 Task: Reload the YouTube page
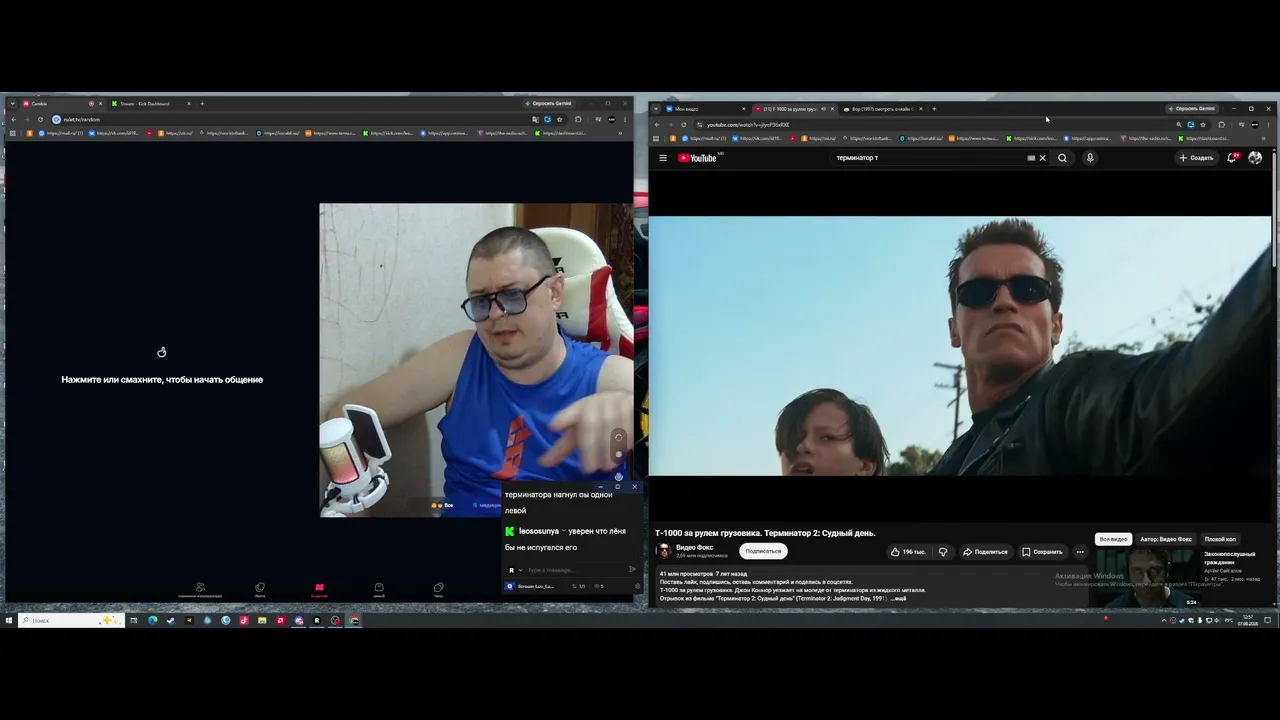point(684,125)
